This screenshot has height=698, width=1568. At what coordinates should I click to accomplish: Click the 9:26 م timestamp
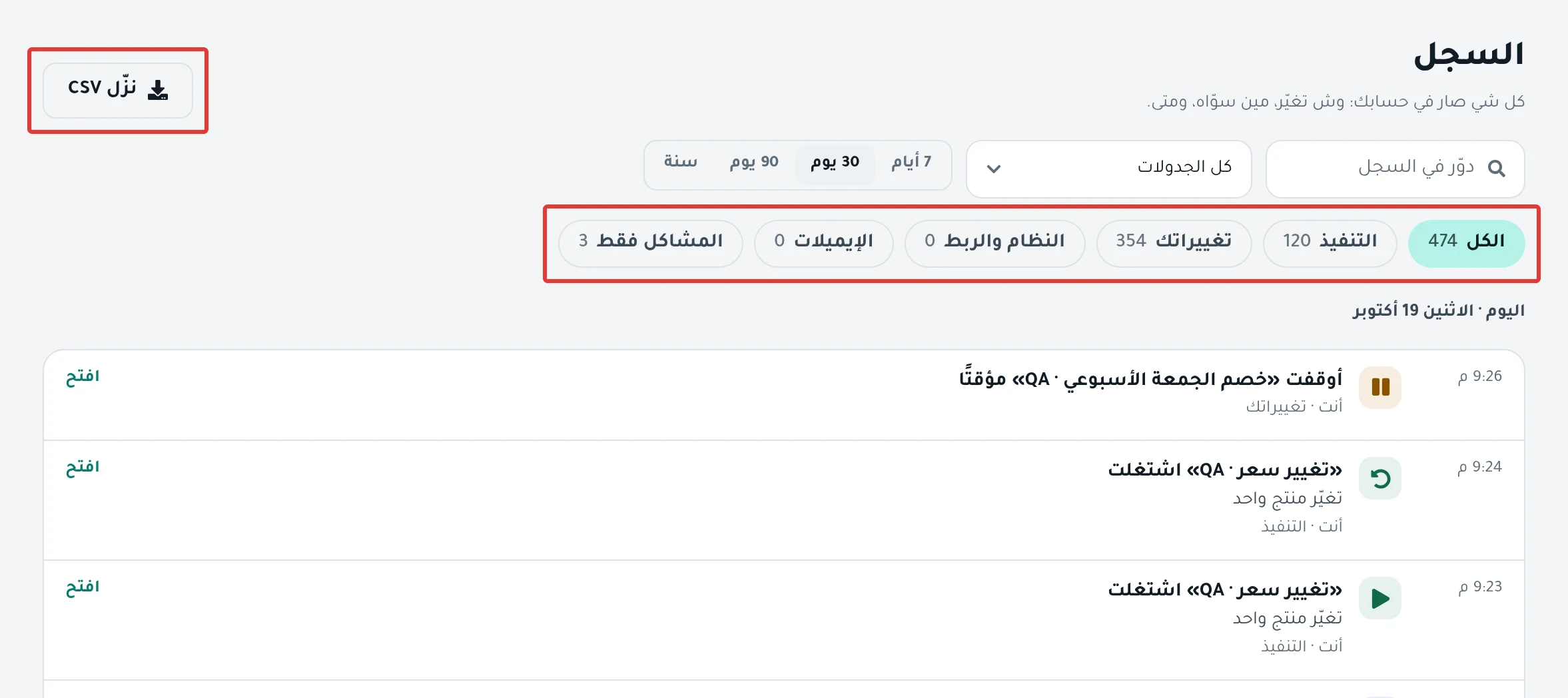click(x=1479, y=376)
